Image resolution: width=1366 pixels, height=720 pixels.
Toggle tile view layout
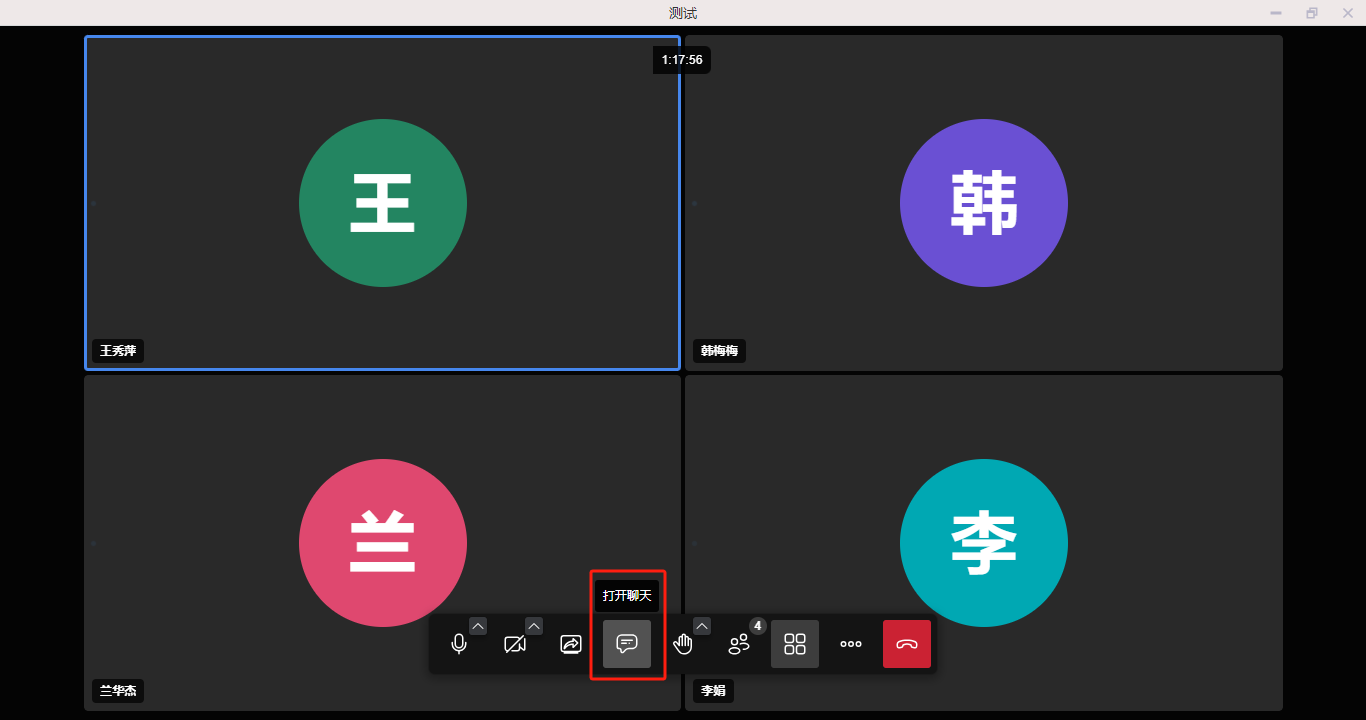tap(795, 644)
